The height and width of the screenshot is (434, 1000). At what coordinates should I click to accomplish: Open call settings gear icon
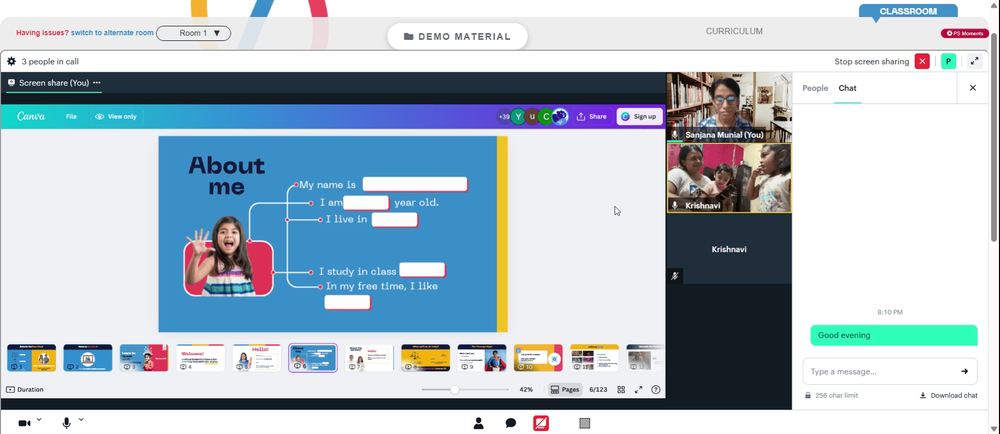pyautogui.click(x=11, y=62)
